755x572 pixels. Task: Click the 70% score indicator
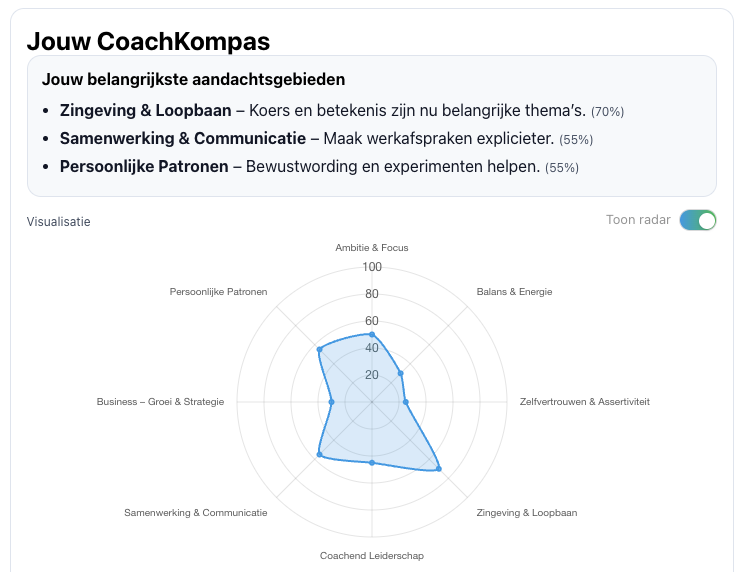coord(607,112)
